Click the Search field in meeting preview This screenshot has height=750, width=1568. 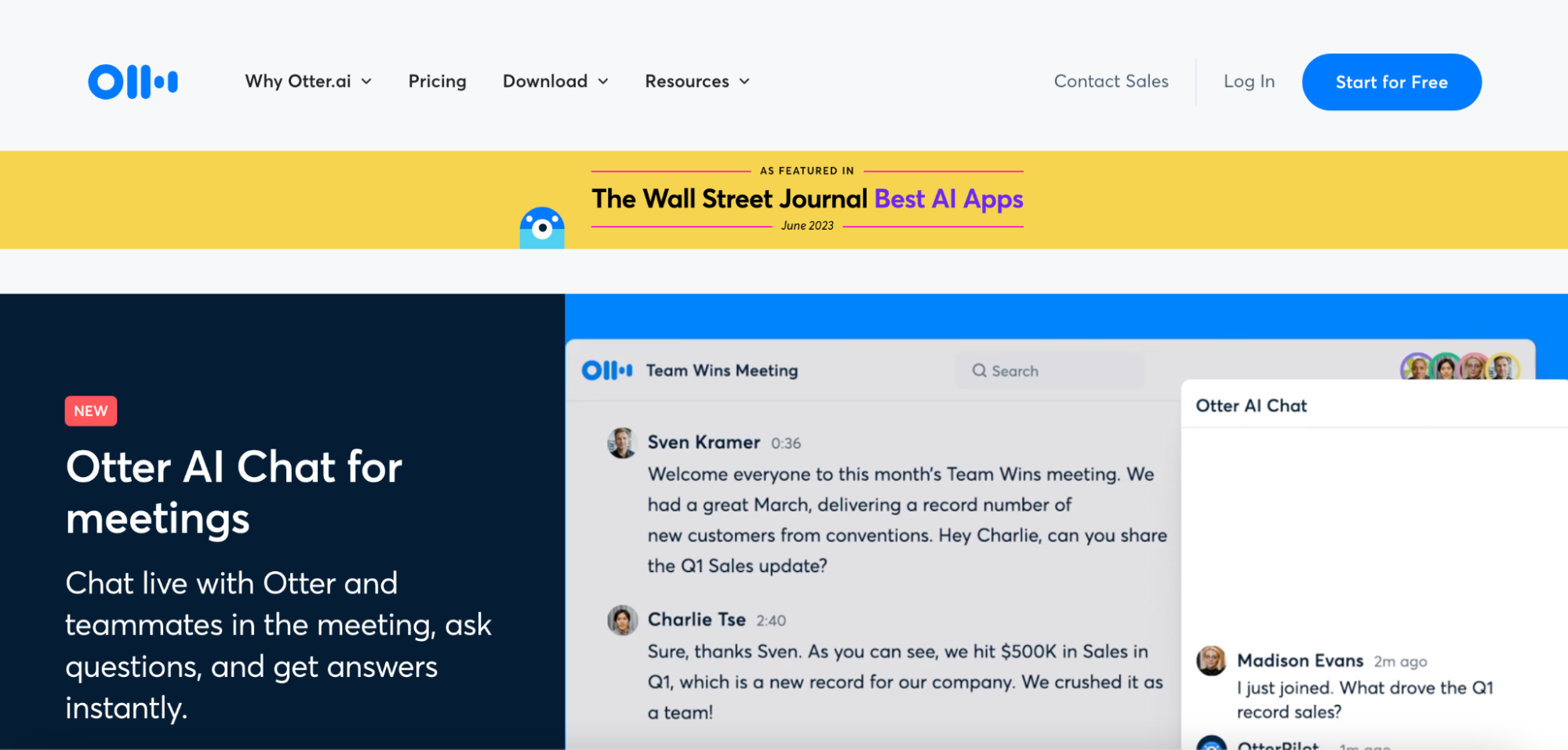1050,371
